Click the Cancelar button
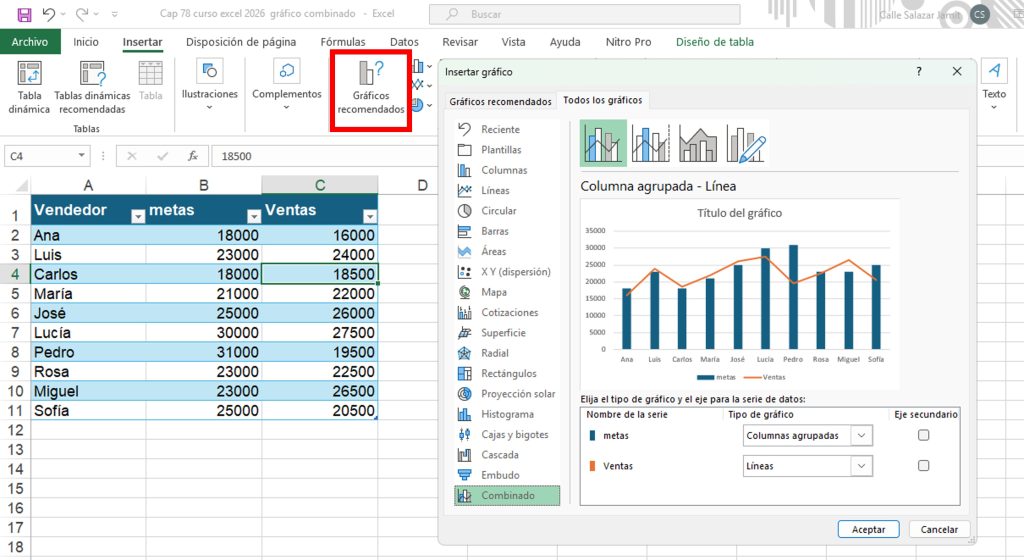1024x560 pixels. tap(939, 529)
